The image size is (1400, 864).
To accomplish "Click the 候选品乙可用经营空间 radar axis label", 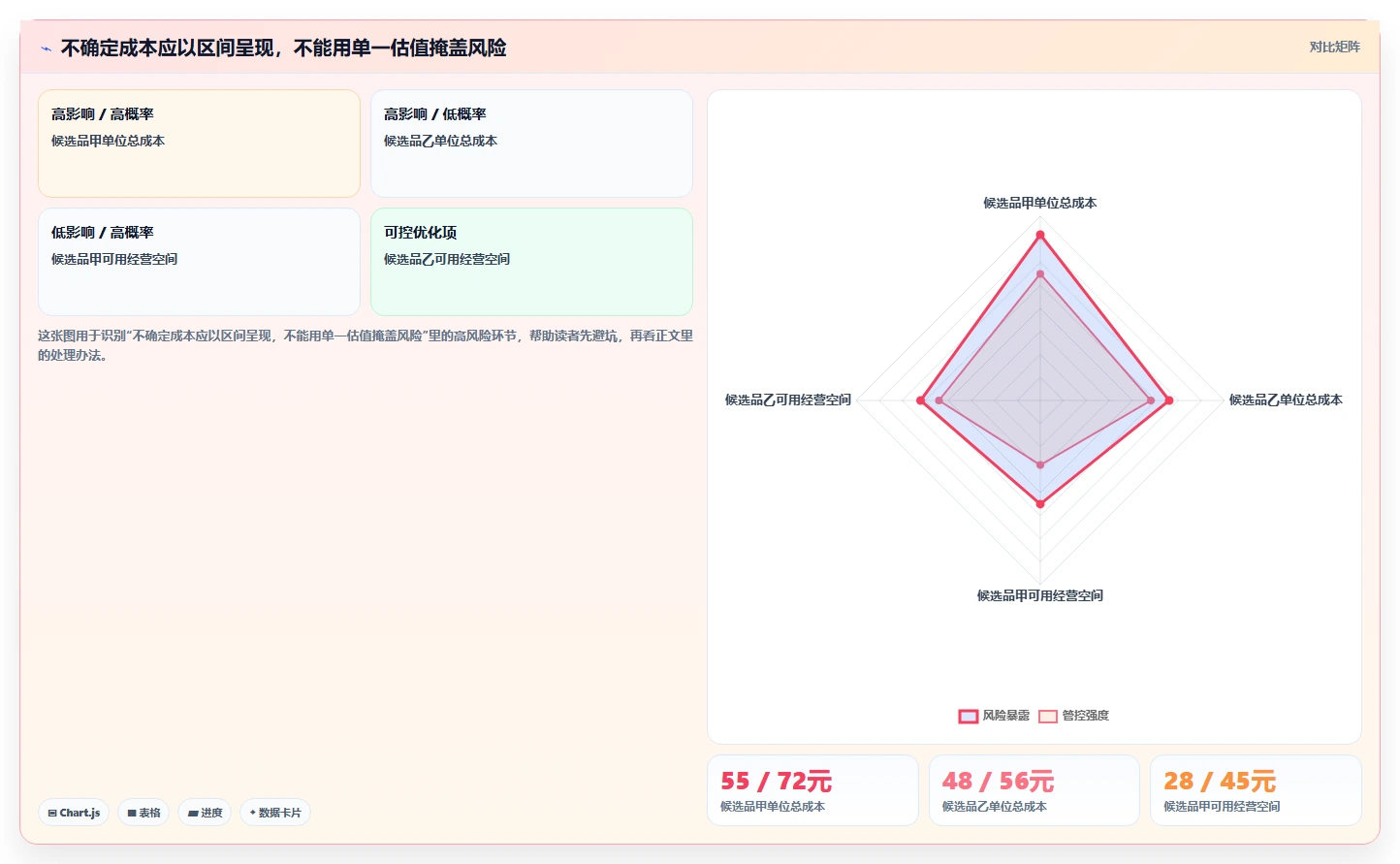I will (x=788, y=400).
